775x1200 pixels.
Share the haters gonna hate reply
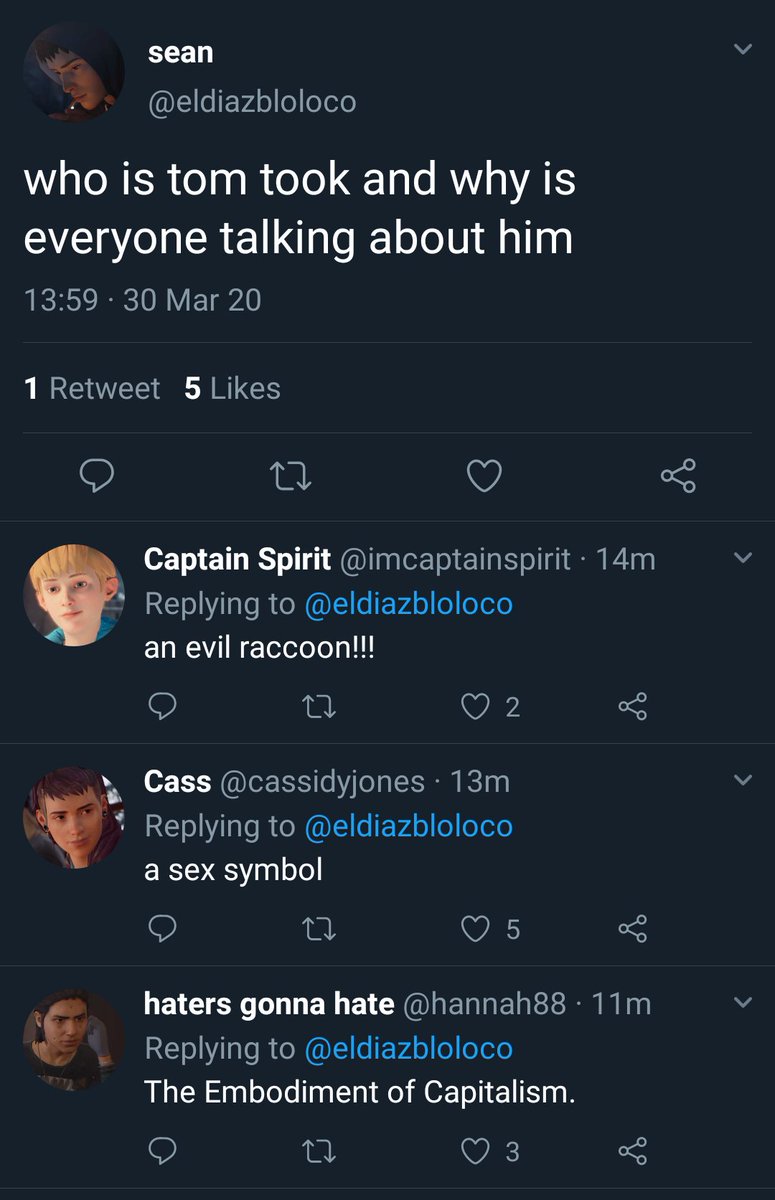tap(633, 1152)
